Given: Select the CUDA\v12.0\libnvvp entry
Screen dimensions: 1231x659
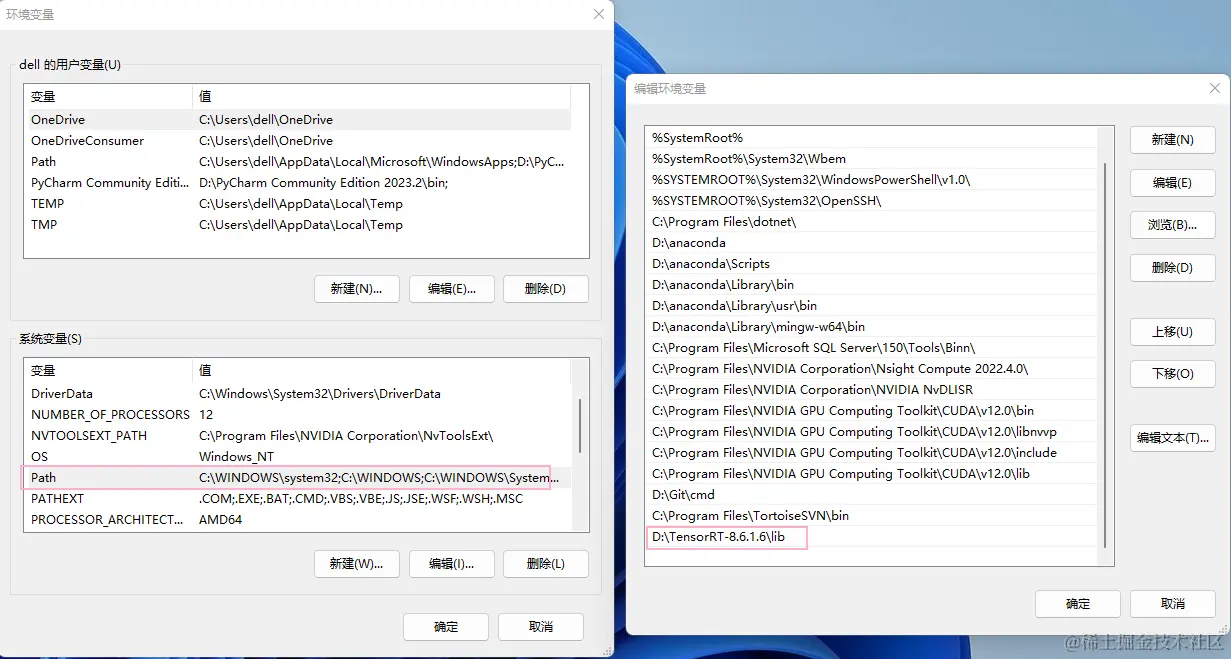Looking at the screenshot, I should pos(871,431).
